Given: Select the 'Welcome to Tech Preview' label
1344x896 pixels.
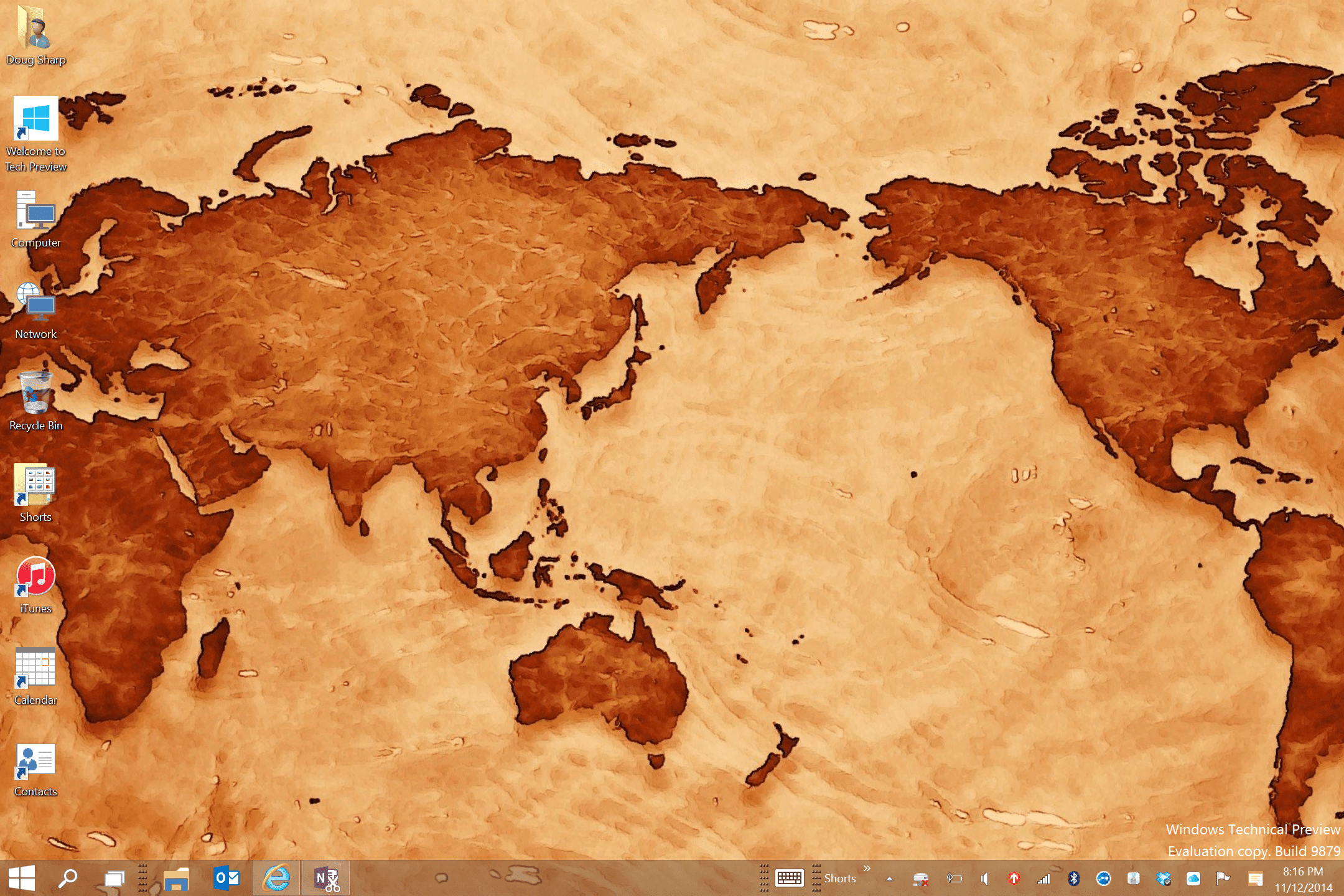Looking at the screenshot, I should pyautogui.click(x=35, y=159).
